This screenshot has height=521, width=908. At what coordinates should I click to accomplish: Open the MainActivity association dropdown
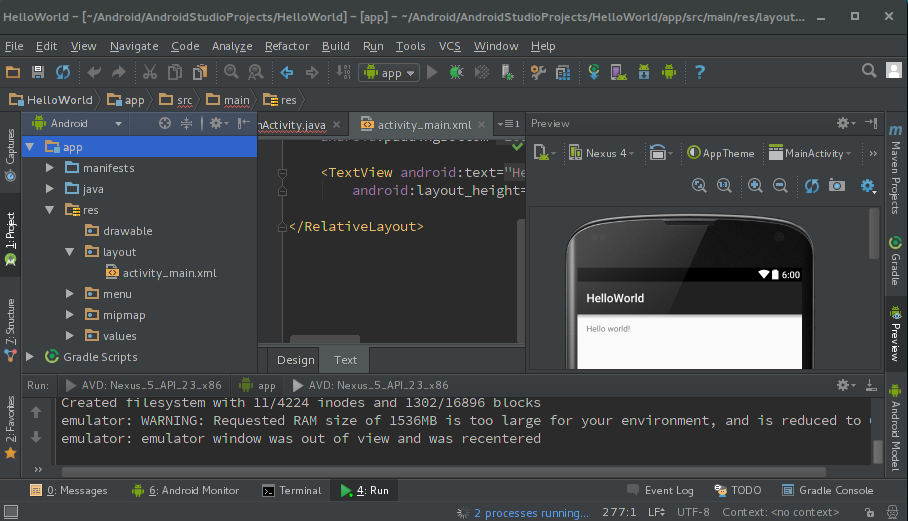coord(810,153)
